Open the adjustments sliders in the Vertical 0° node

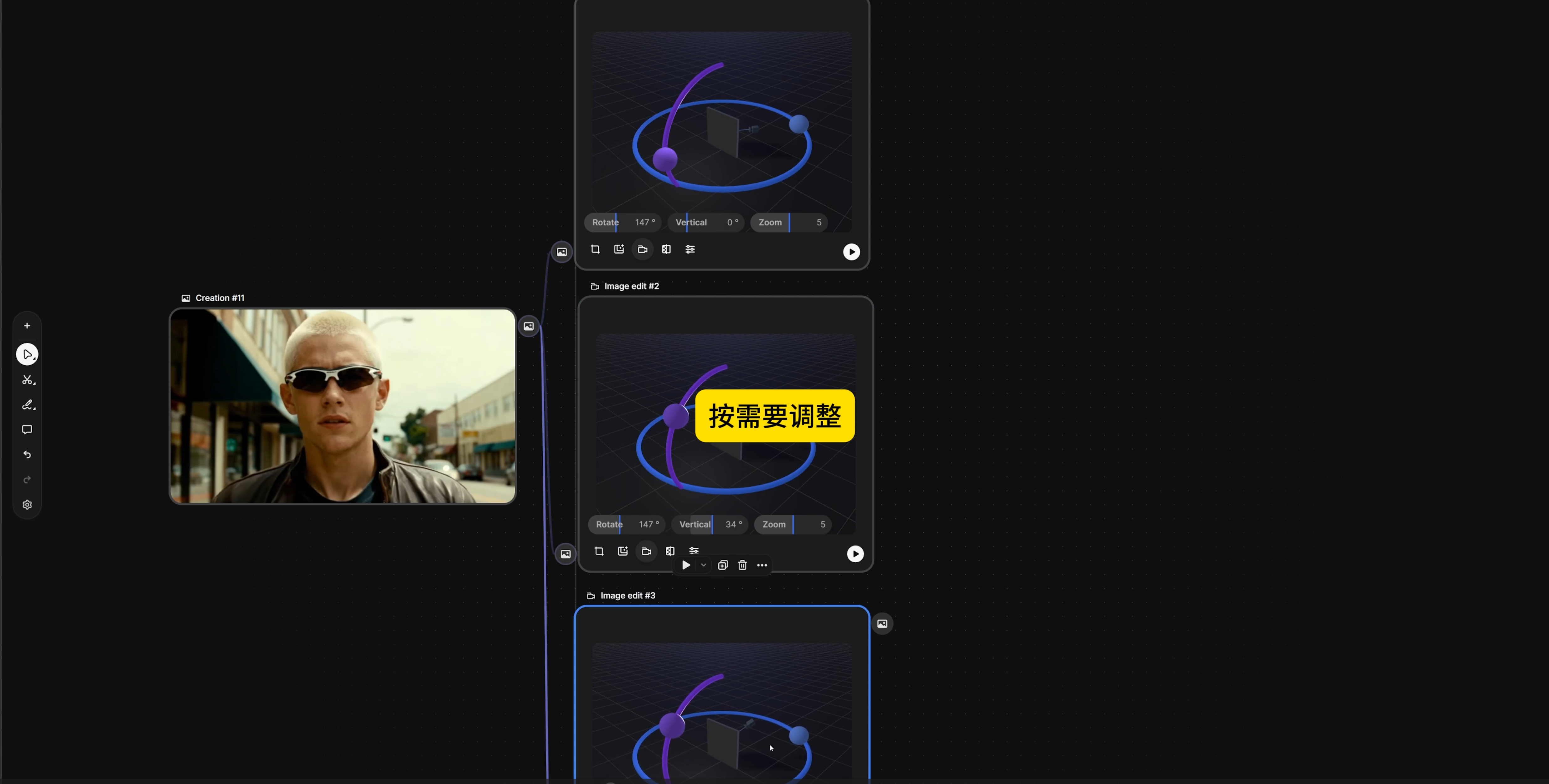(690, 250)
